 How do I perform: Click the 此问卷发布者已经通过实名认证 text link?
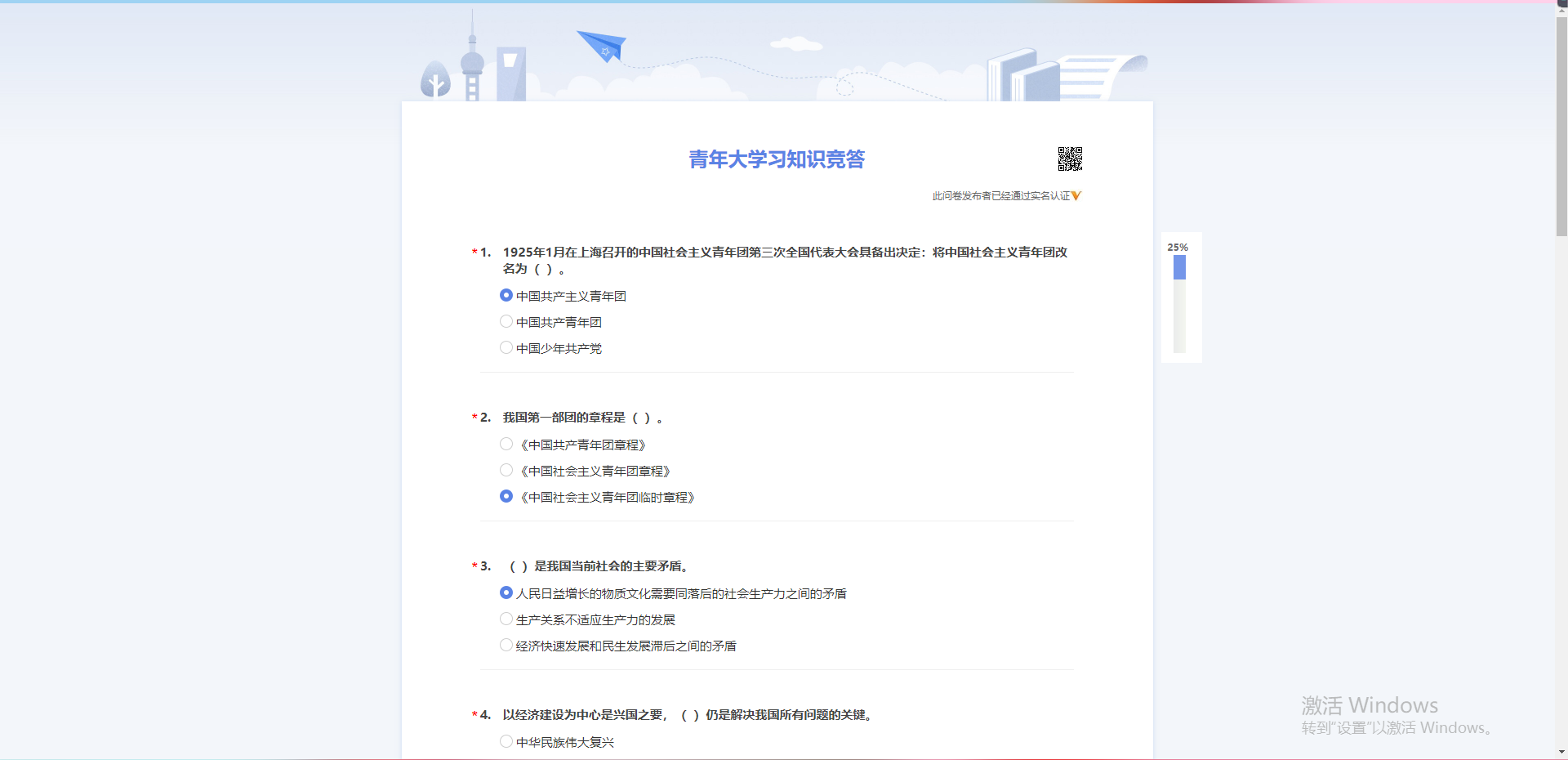coord(1000,196)
